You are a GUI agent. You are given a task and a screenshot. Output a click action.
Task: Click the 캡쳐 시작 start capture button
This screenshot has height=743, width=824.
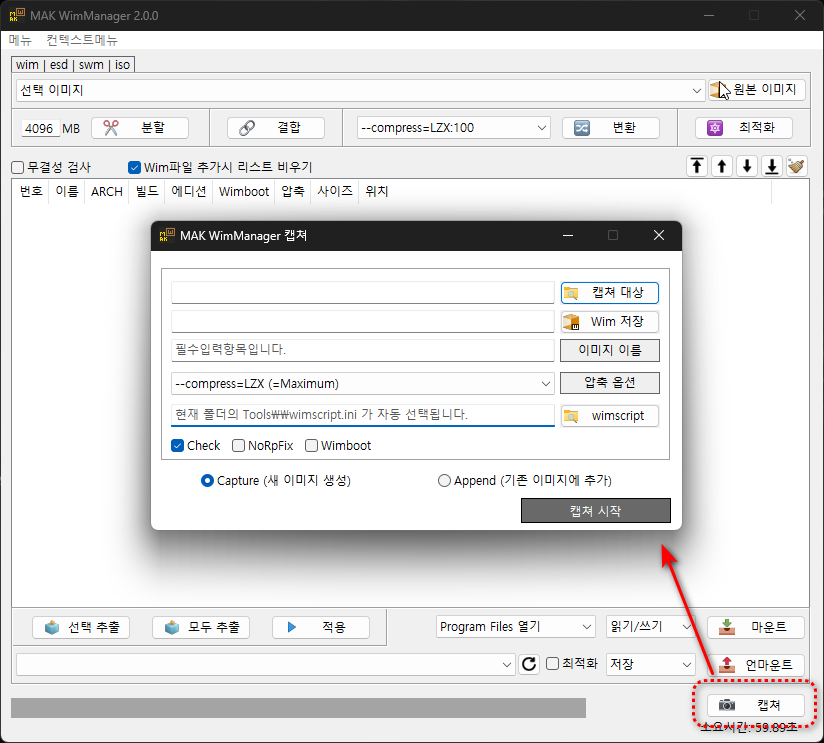(595, 511)
